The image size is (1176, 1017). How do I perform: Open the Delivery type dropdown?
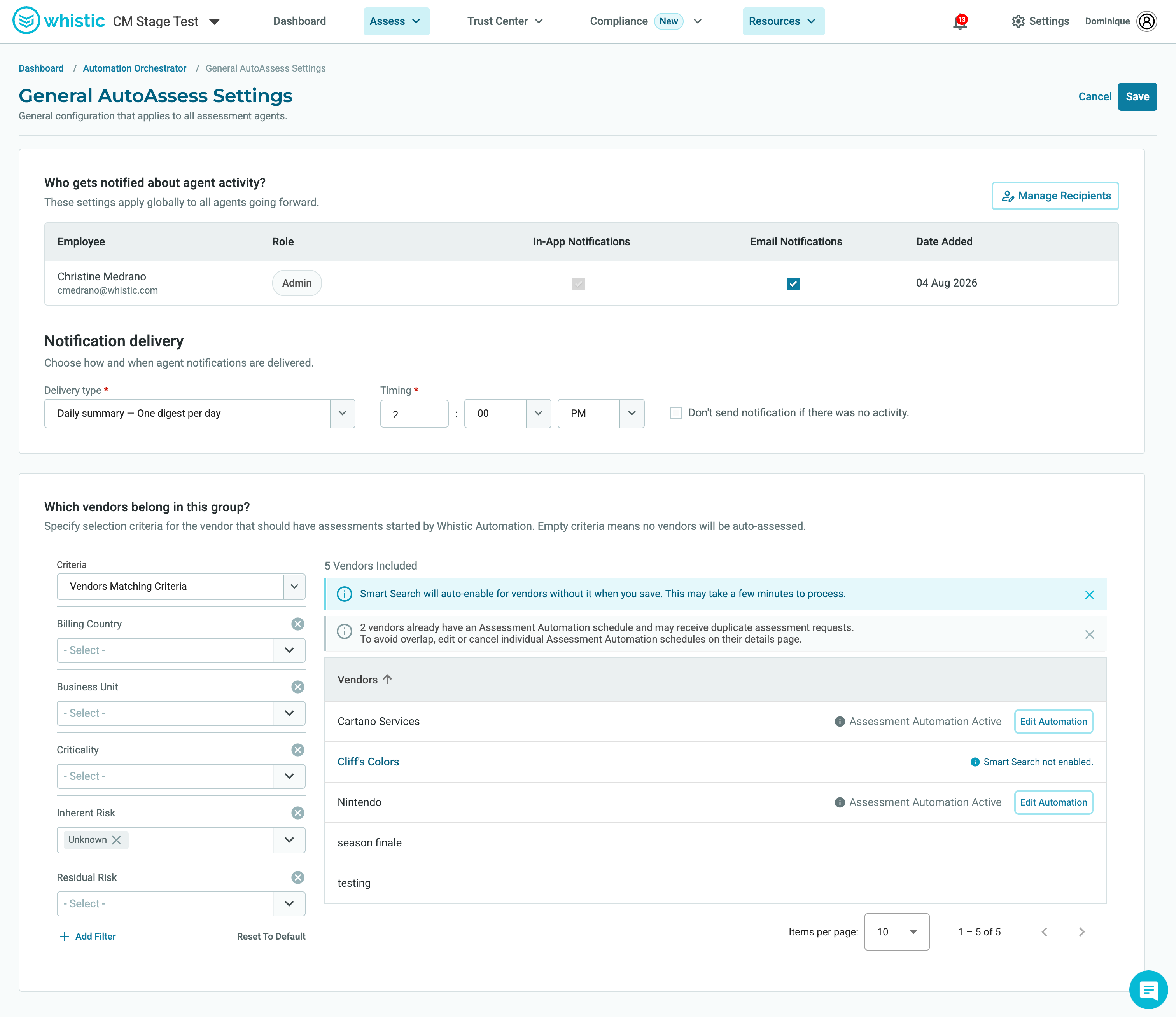(x=200, y=413)
